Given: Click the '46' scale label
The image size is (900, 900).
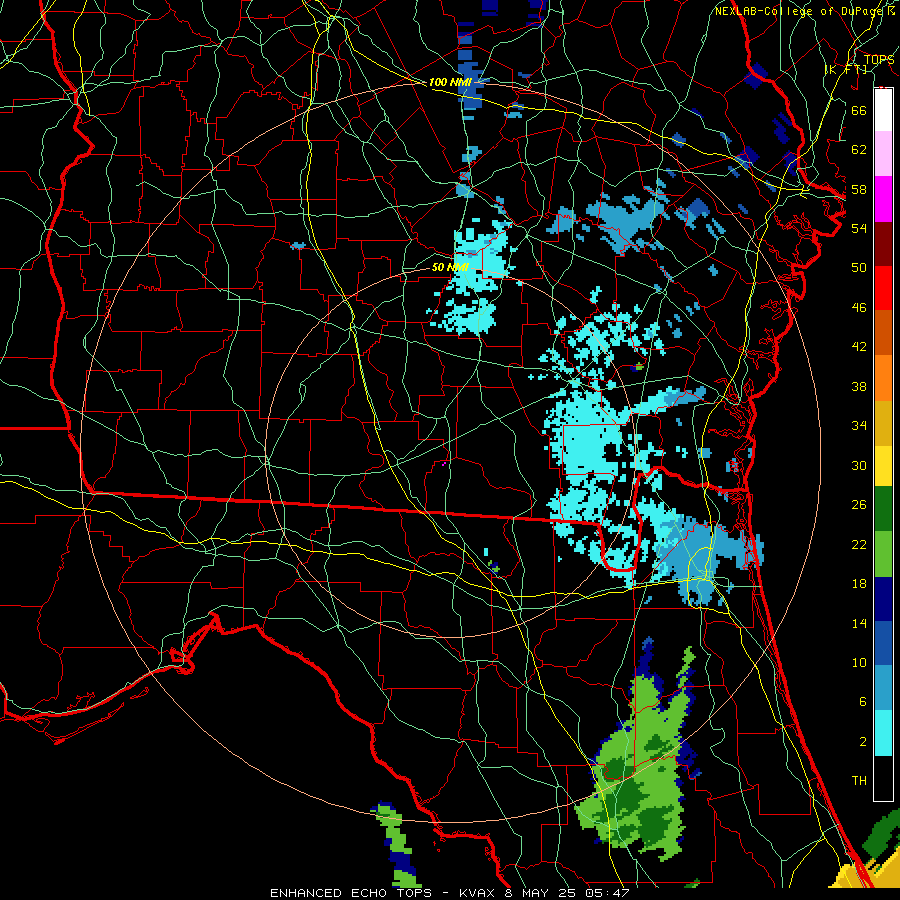Looking at the screenshot, I should click(859, 308).
